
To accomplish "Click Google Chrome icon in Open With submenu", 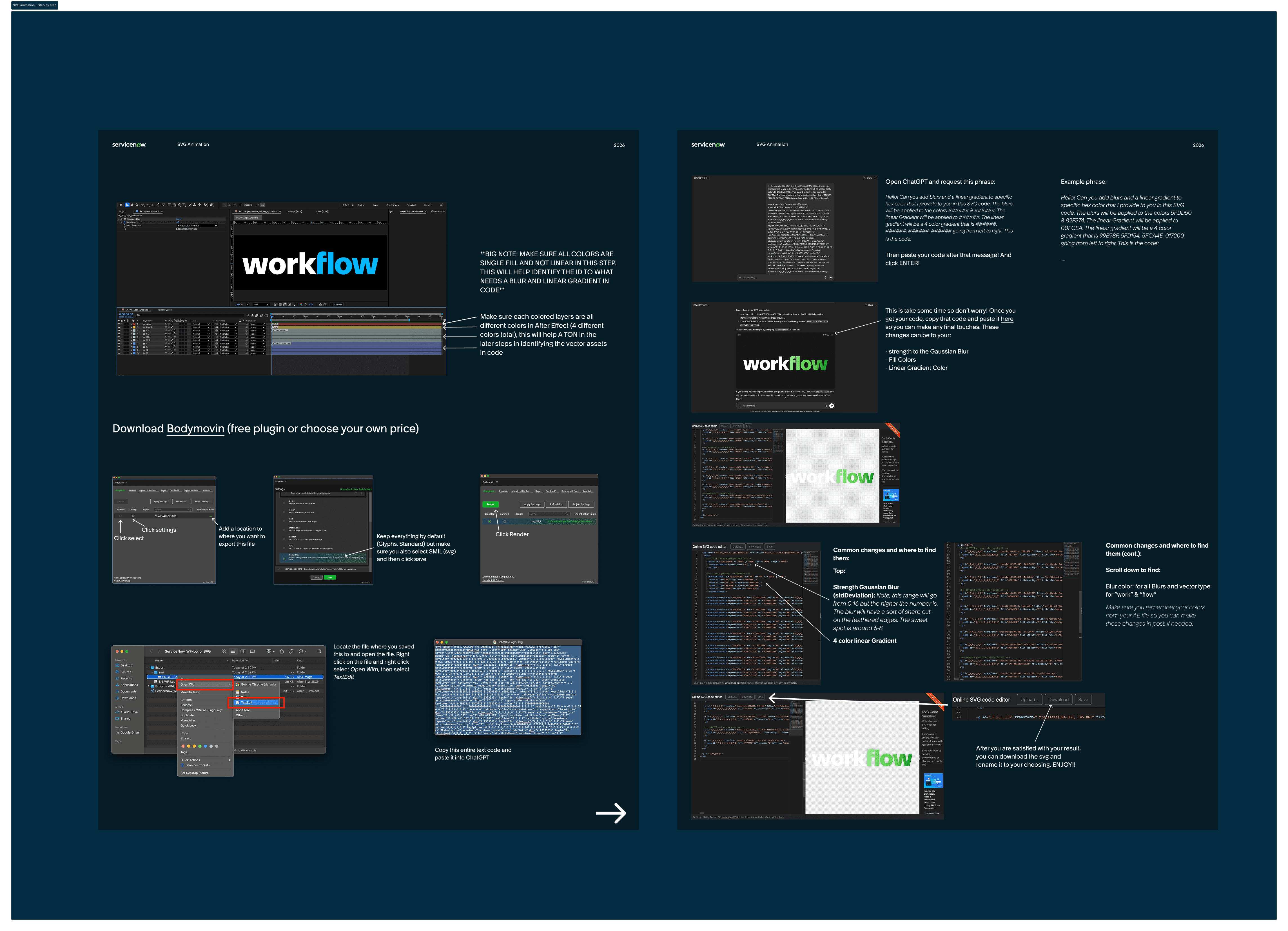I will [x=238, y=685].
